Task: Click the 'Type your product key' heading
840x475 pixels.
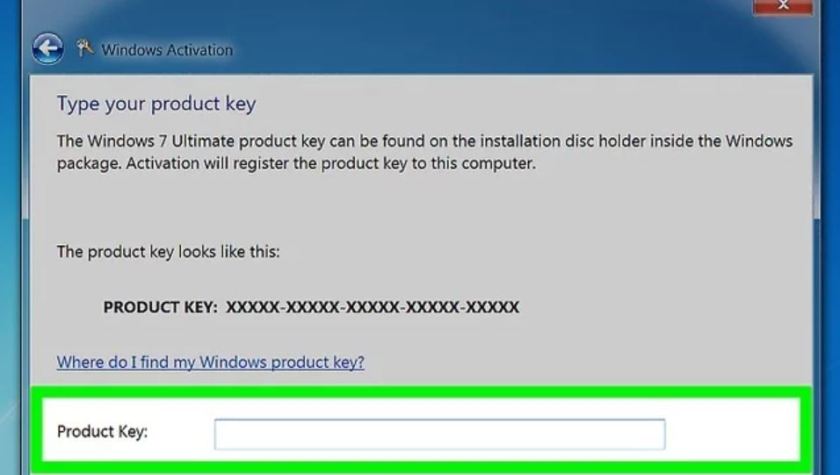Action: point(156,104)
